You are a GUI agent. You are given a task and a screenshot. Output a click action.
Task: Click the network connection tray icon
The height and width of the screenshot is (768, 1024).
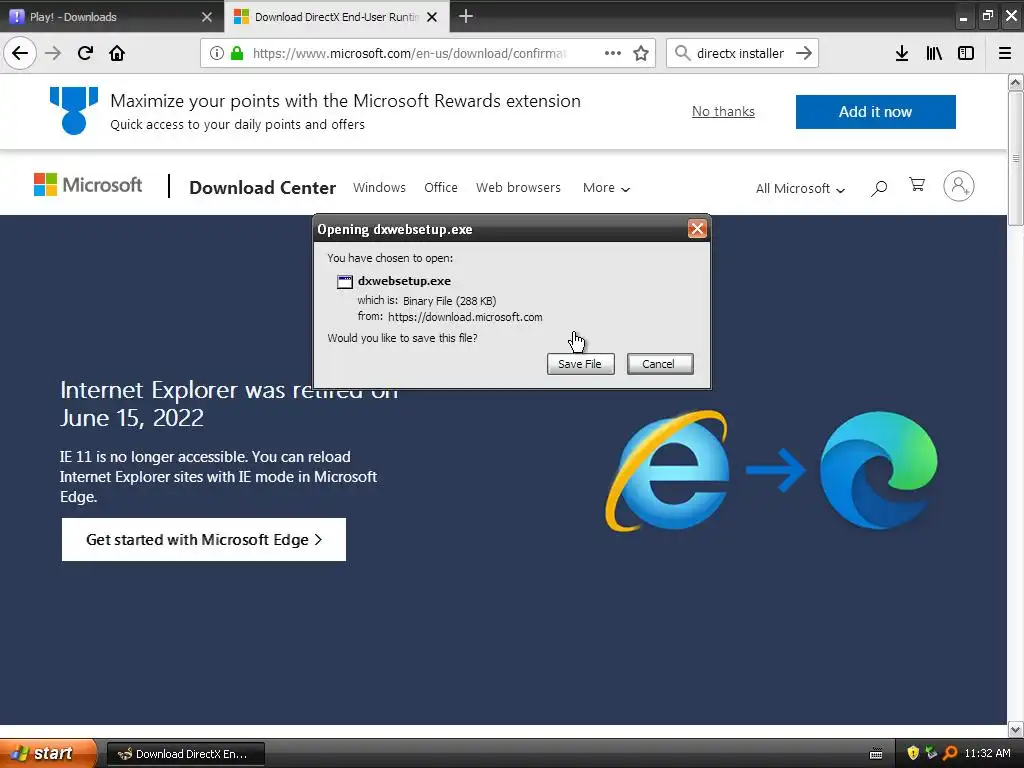pos(931,753)
